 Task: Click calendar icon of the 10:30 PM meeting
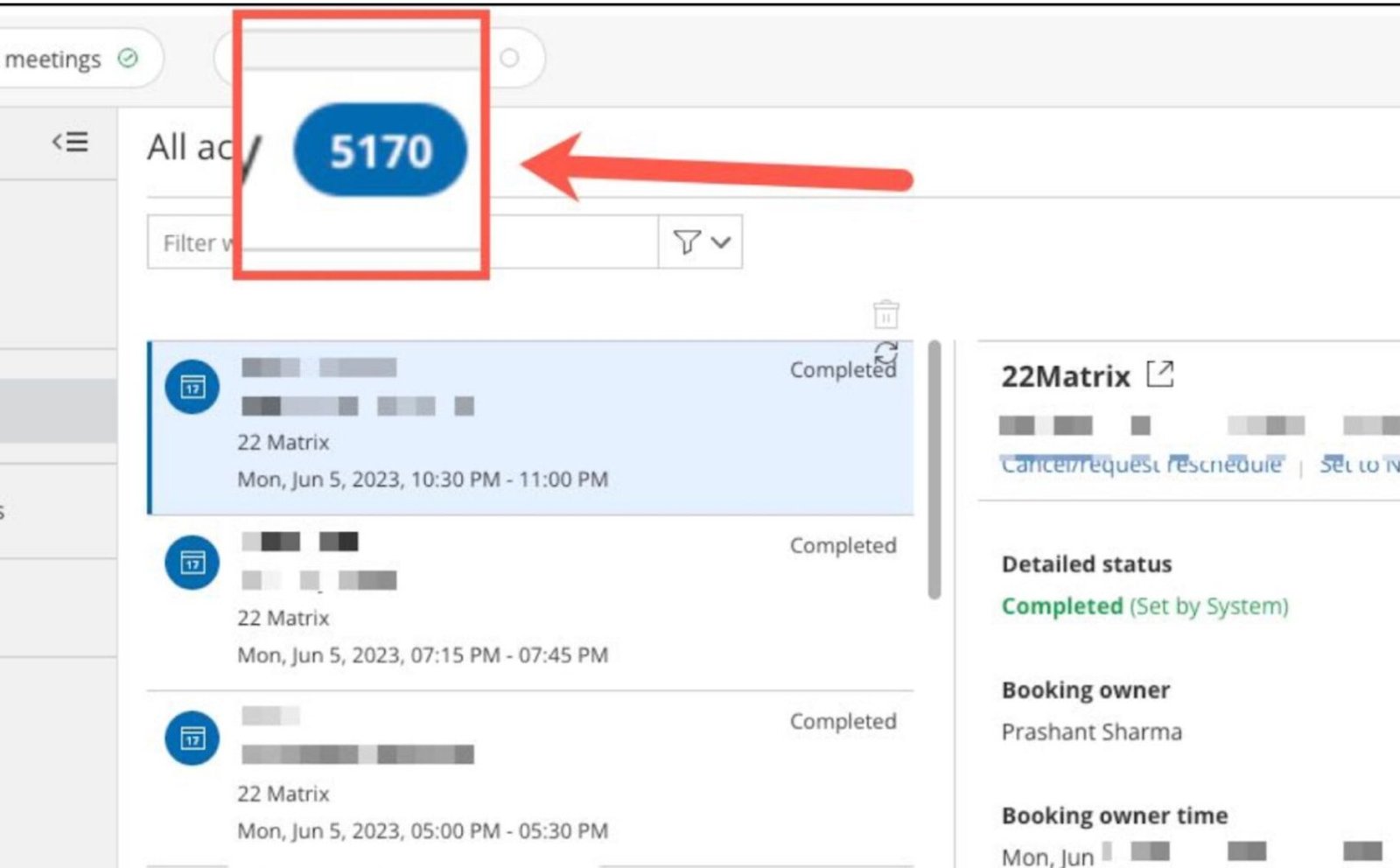pos(192,387)
